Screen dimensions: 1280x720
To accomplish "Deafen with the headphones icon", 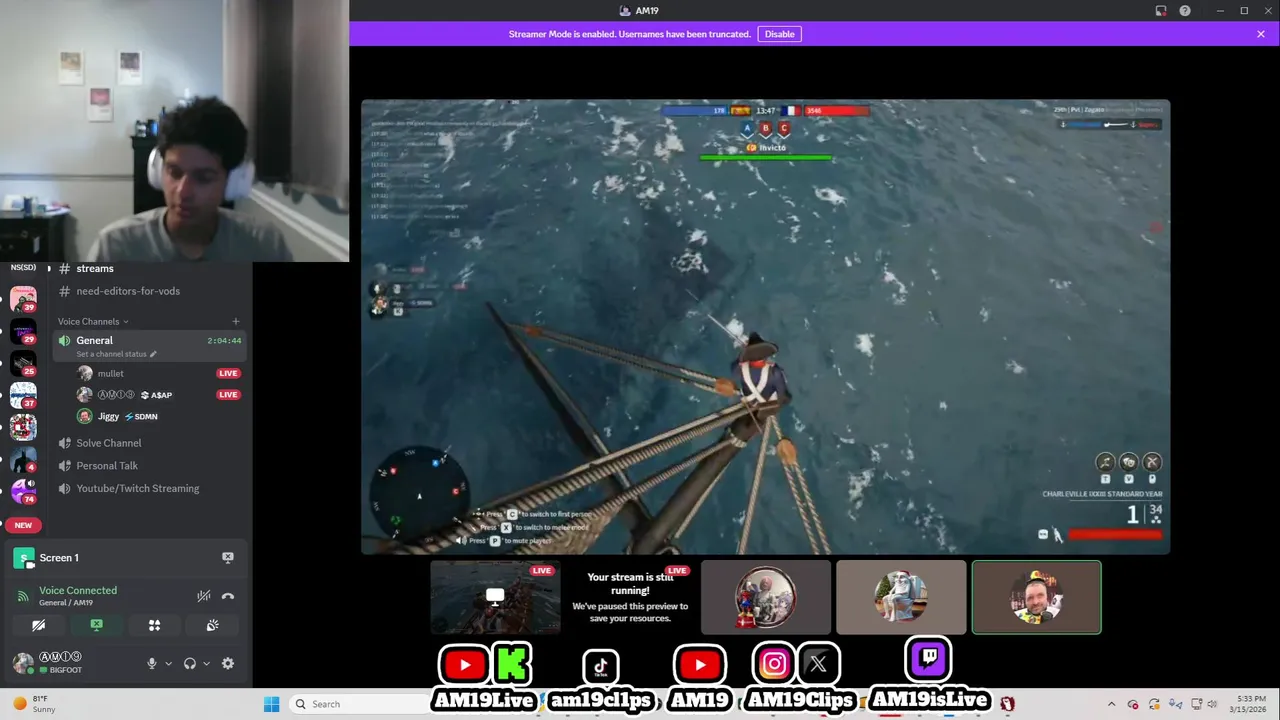I will click(190, 663).
